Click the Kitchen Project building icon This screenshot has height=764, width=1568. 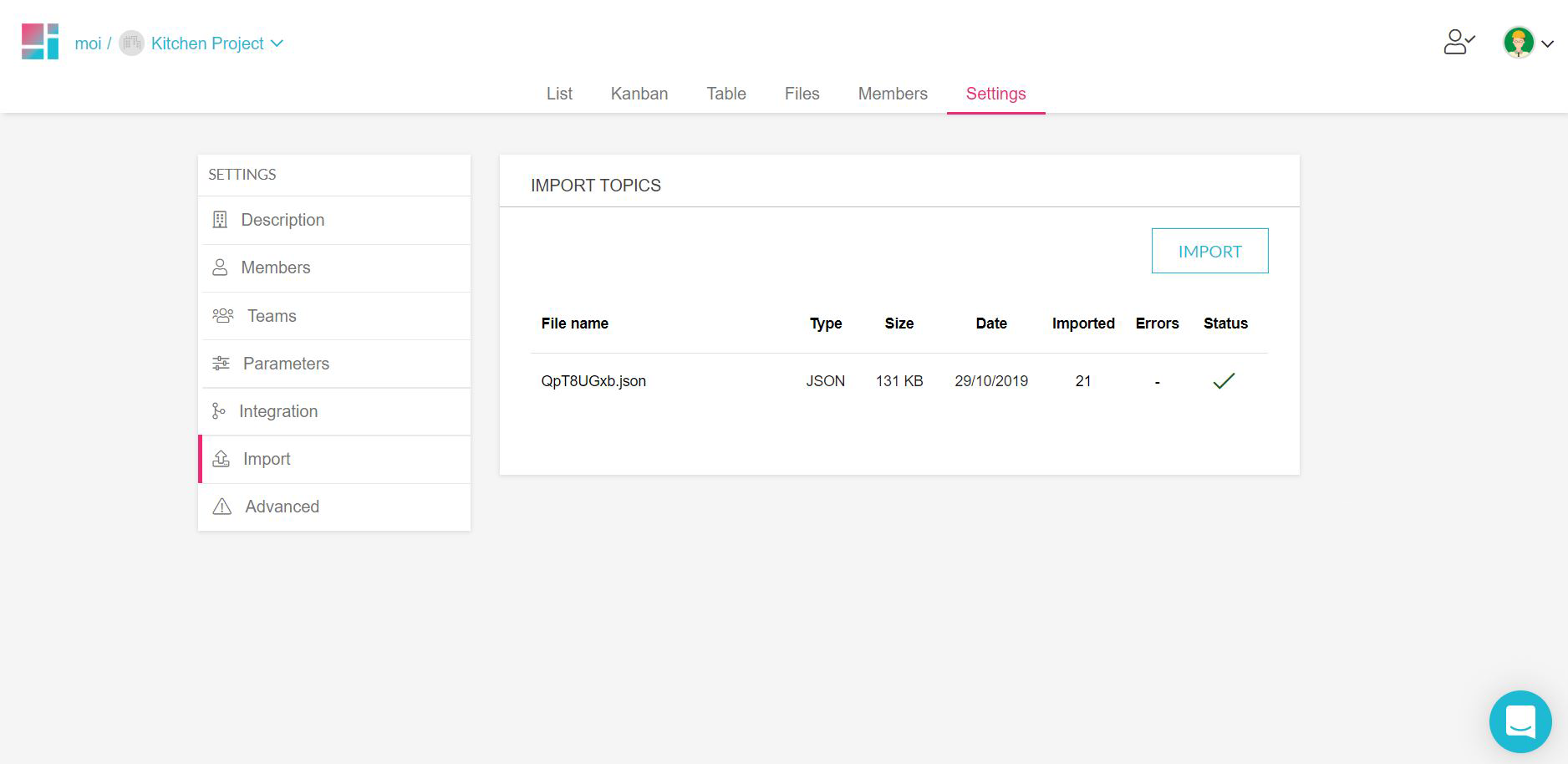click(131, 43)
